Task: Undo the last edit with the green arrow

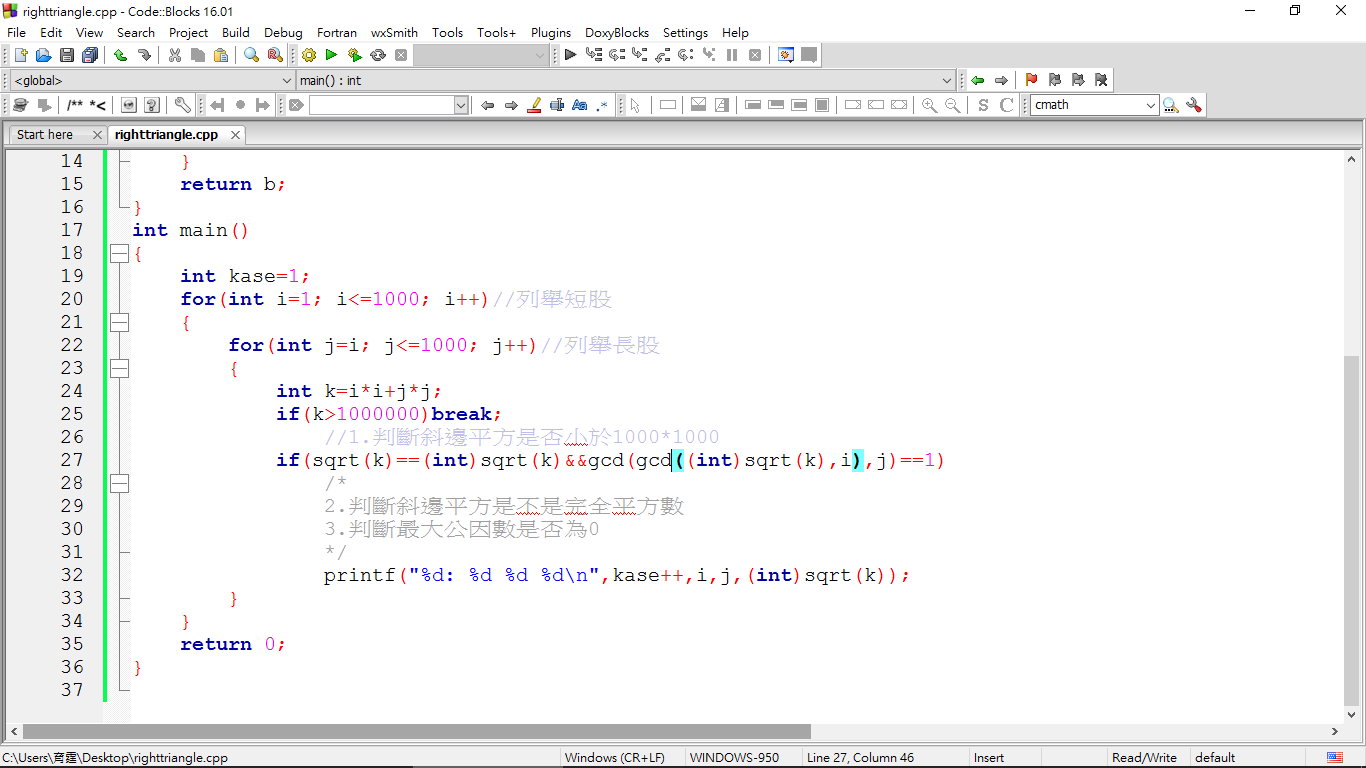Action: [120, 55]
